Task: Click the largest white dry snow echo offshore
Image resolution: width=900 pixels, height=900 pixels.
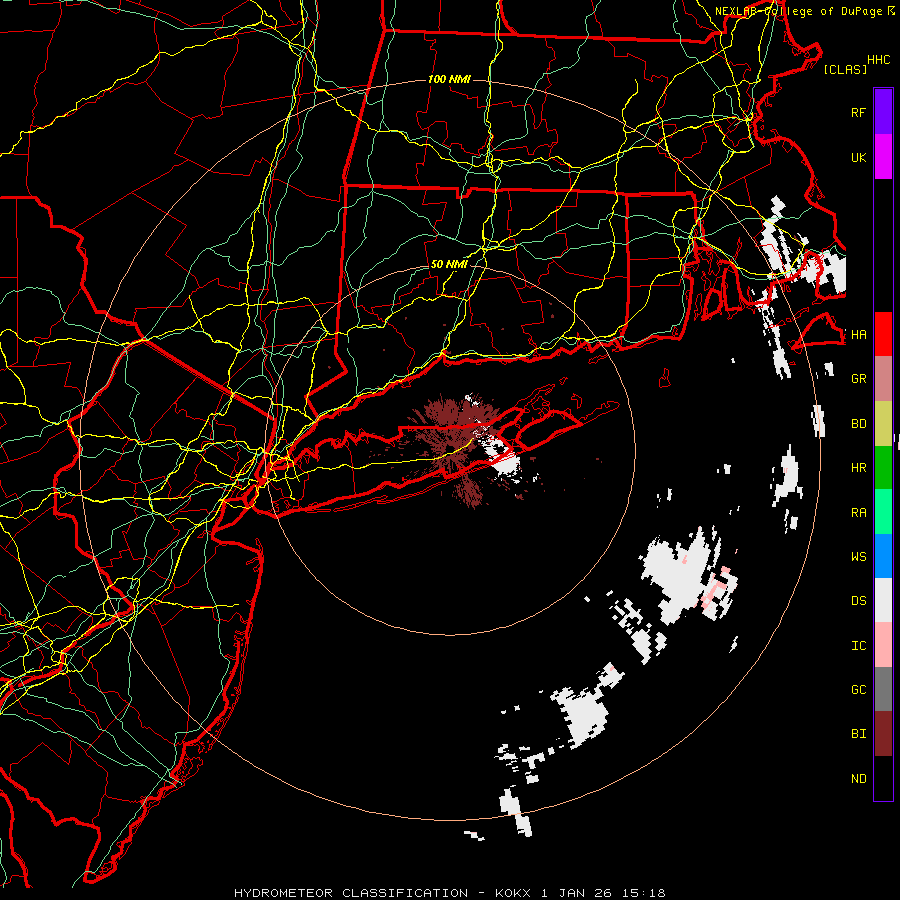Action: [680, 577]
